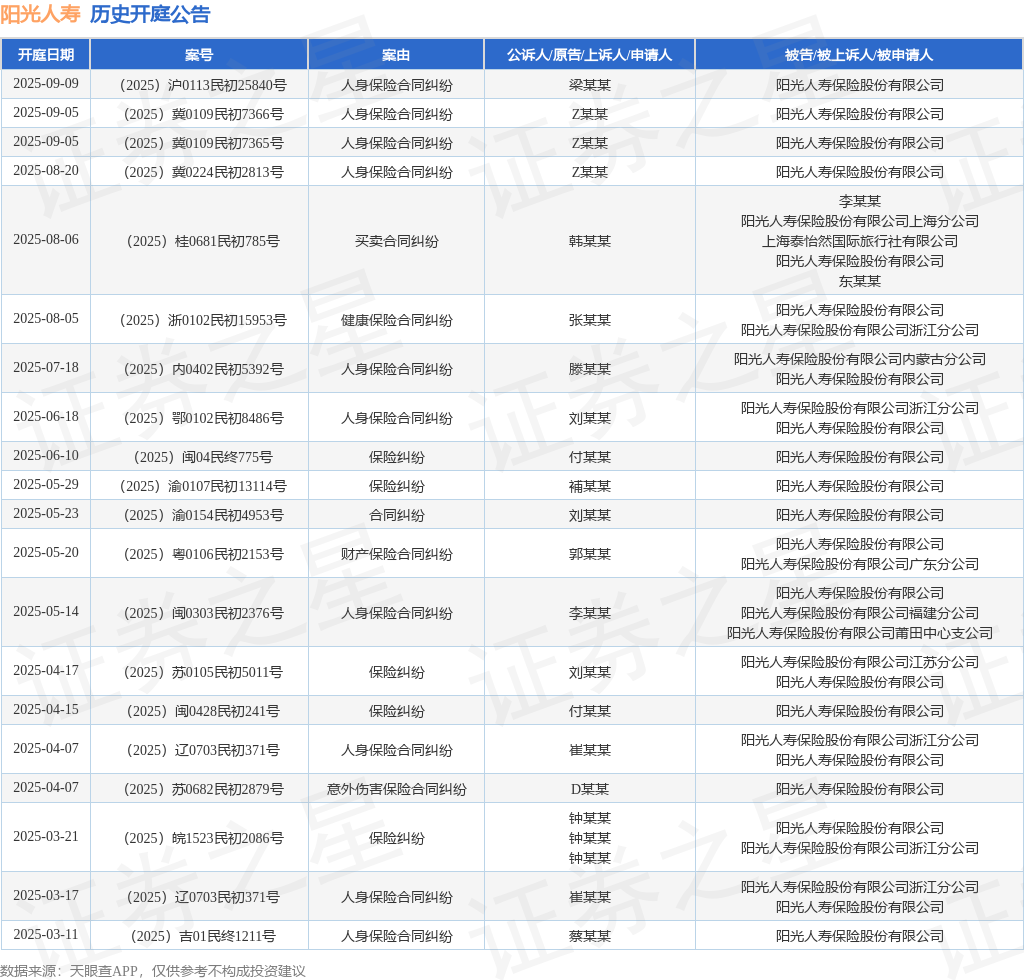
Task: Click case number 内0402民初5392号
Action: tap(203, 370)
